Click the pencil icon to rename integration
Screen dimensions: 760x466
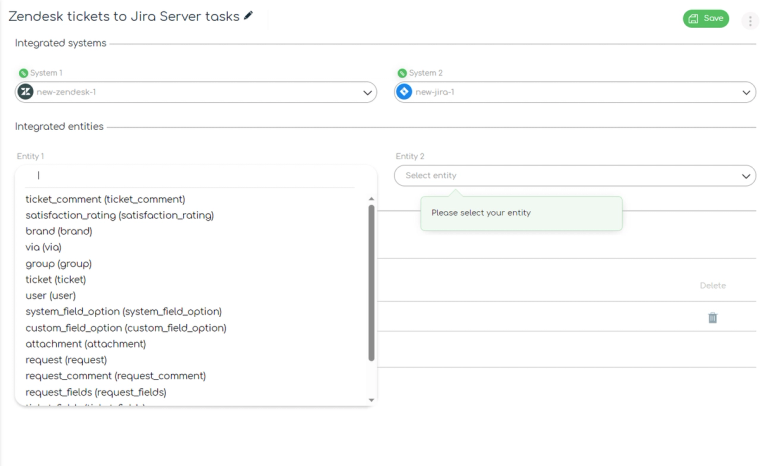click(248, 16)
